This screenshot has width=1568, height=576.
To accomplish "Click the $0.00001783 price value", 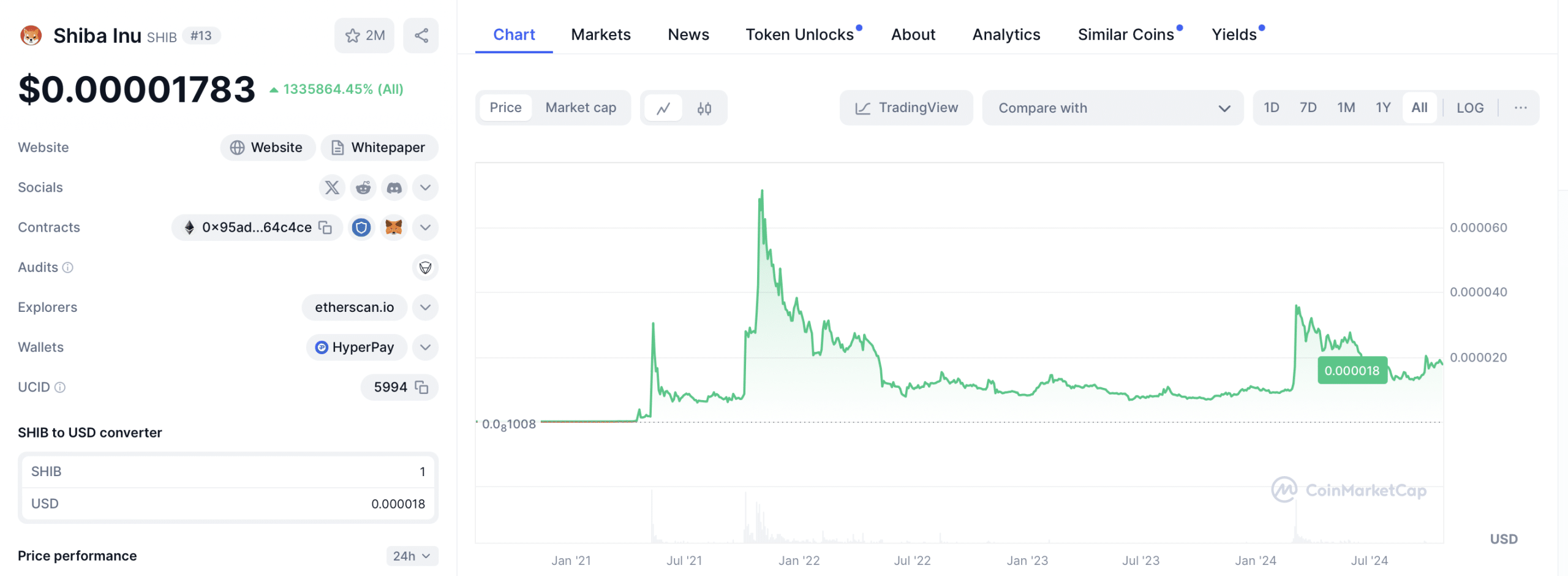I will point(137,89).
